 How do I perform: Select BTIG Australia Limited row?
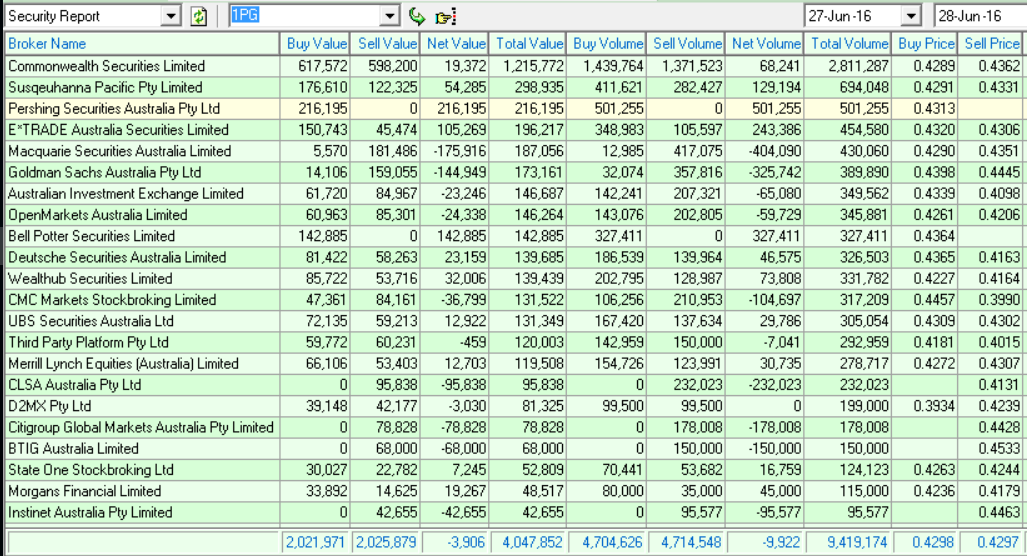[x=514, y=449]
